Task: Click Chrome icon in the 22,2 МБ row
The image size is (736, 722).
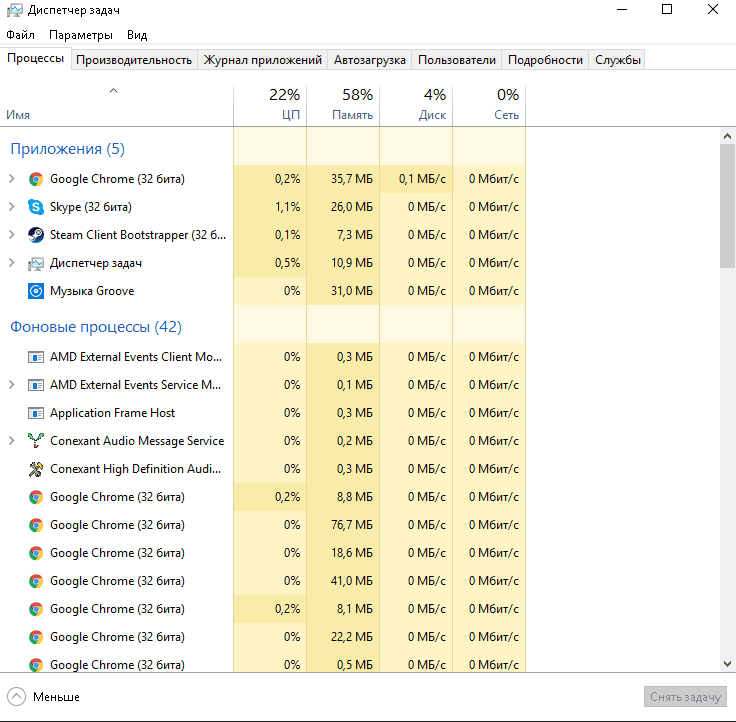Action: (36, 637)
